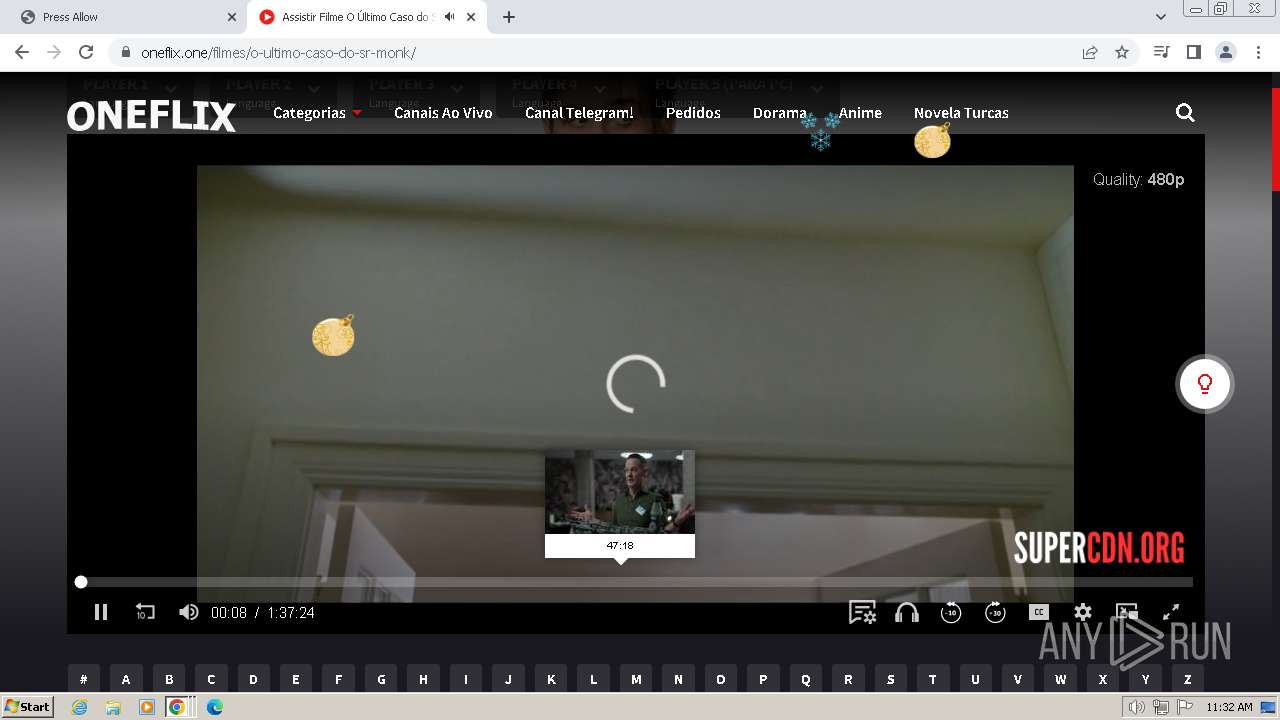Filter titles by letter A

[126, 679]
